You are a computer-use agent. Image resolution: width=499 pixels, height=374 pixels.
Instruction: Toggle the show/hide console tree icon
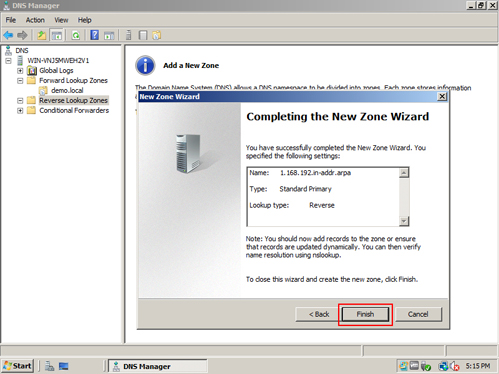[57, 35]
